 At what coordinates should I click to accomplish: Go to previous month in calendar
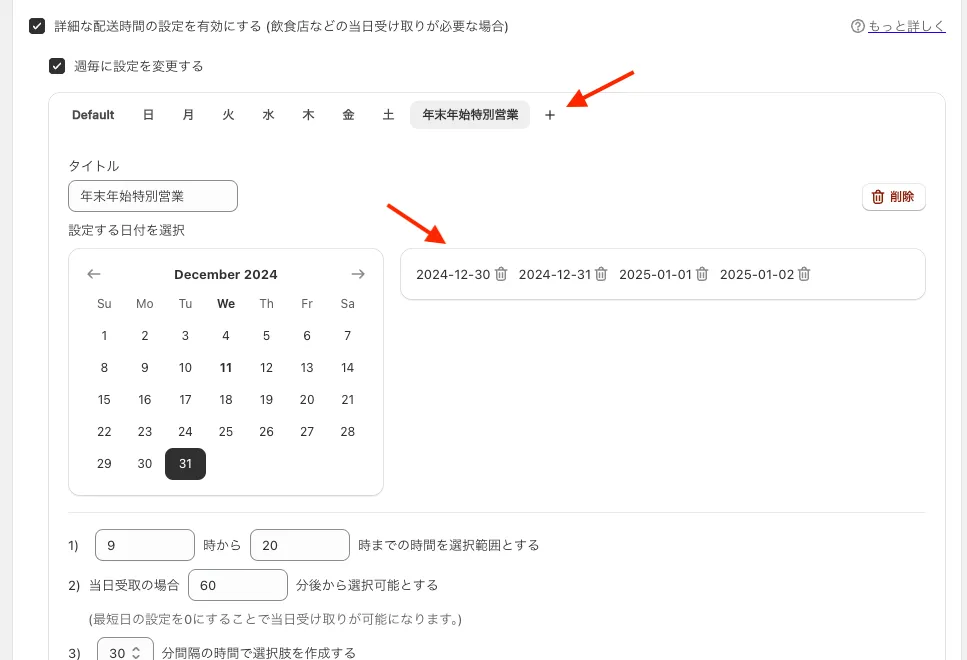[94, 274]
